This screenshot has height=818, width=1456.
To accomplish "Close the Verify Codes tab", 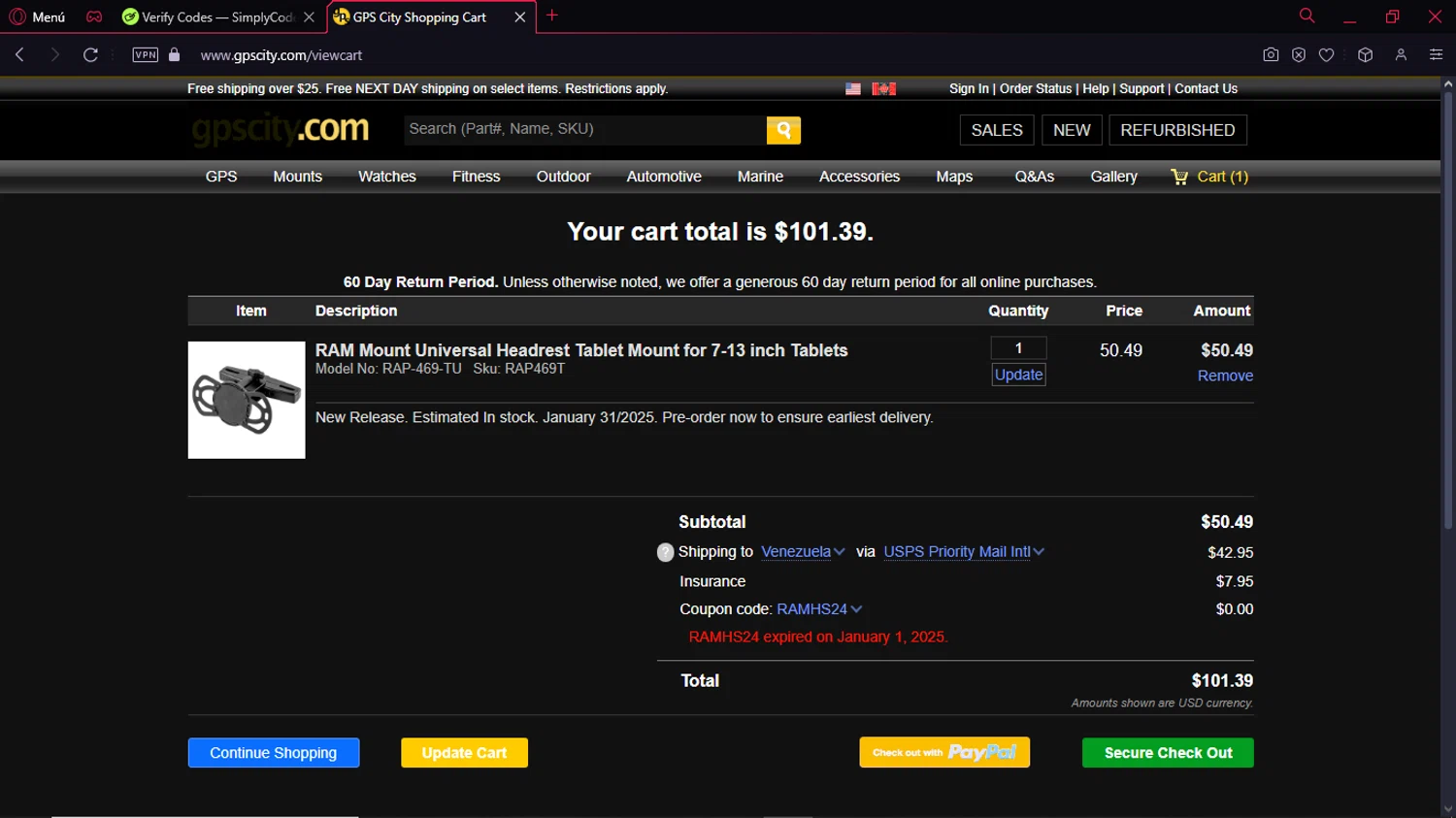I will [309, 16].
